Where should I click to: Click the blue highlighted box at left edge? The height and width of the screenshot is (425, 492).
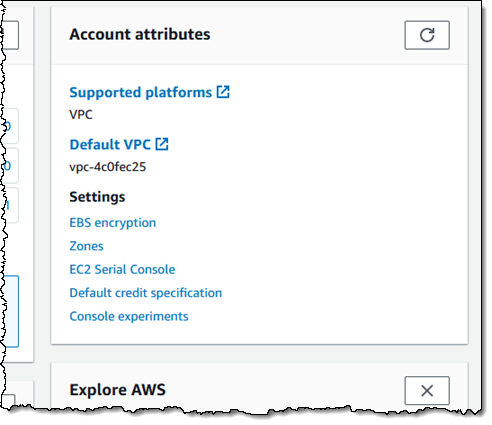[x=11, y=311]
